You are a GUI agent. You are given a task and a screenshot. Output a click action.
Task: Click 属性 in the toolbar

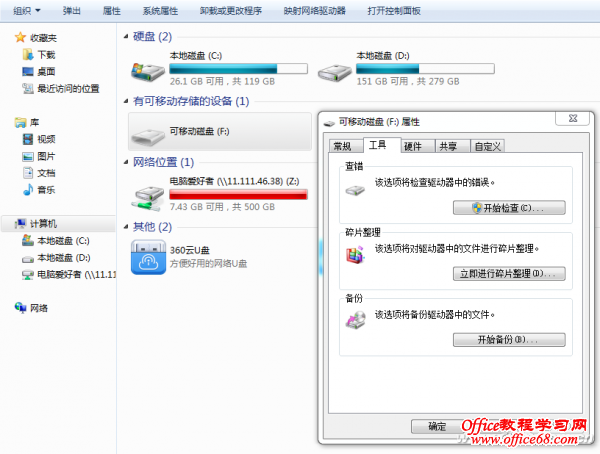click(x=112, y=11)
